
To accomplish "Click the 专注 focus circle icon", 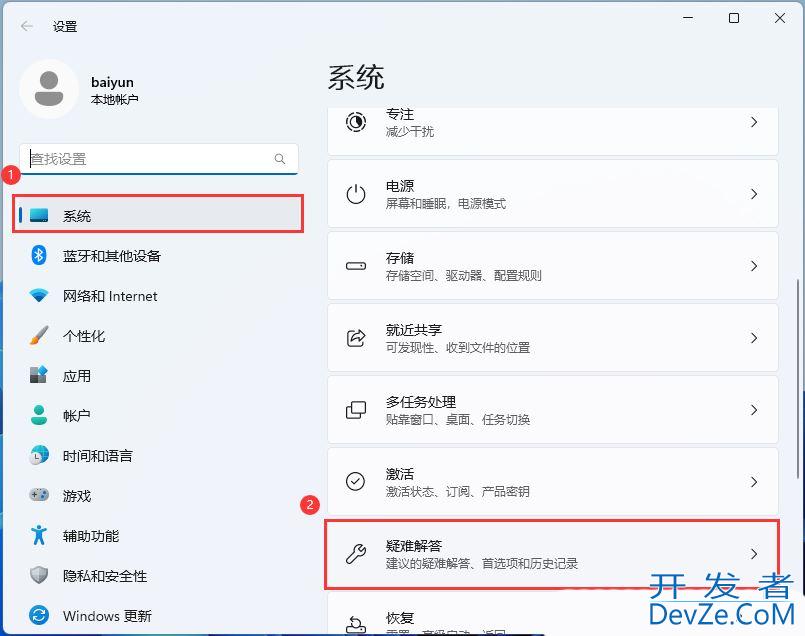I will [x=356, y=122].
